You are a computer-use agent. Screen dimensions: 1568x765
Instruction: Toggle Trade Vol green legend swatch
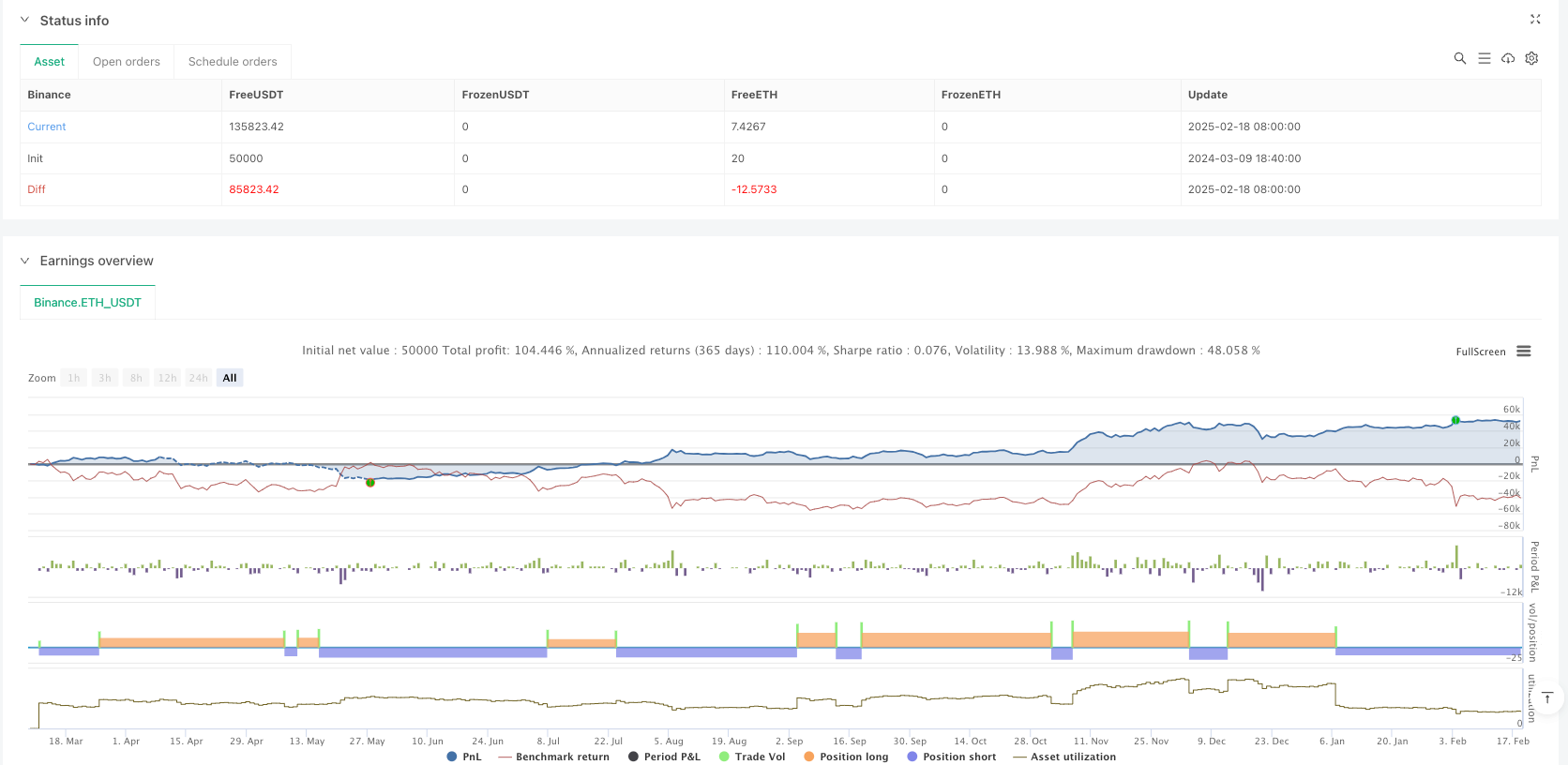tap(724, 757)
